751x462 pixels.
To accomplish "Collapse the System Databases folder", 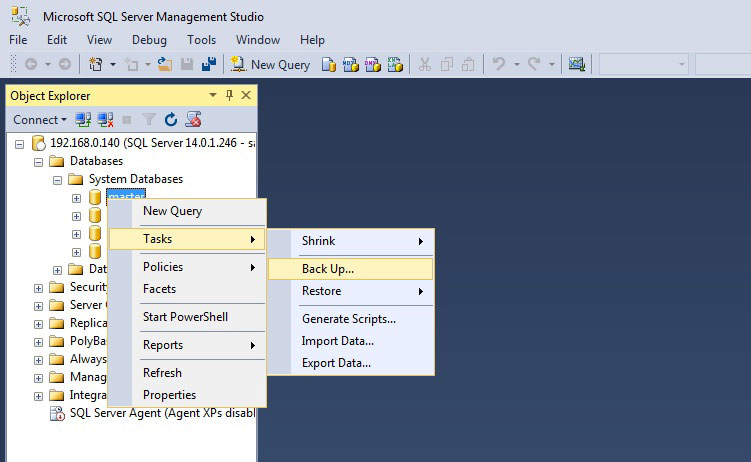I will (58, 179).
